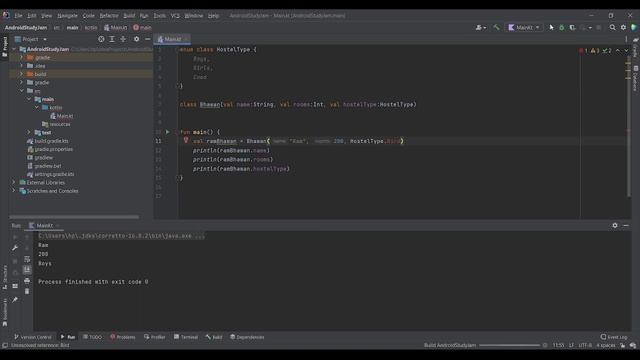Open the Problems tool window
Image resolution: width=640 pixels, height=360 pixels.
point(122,337)
